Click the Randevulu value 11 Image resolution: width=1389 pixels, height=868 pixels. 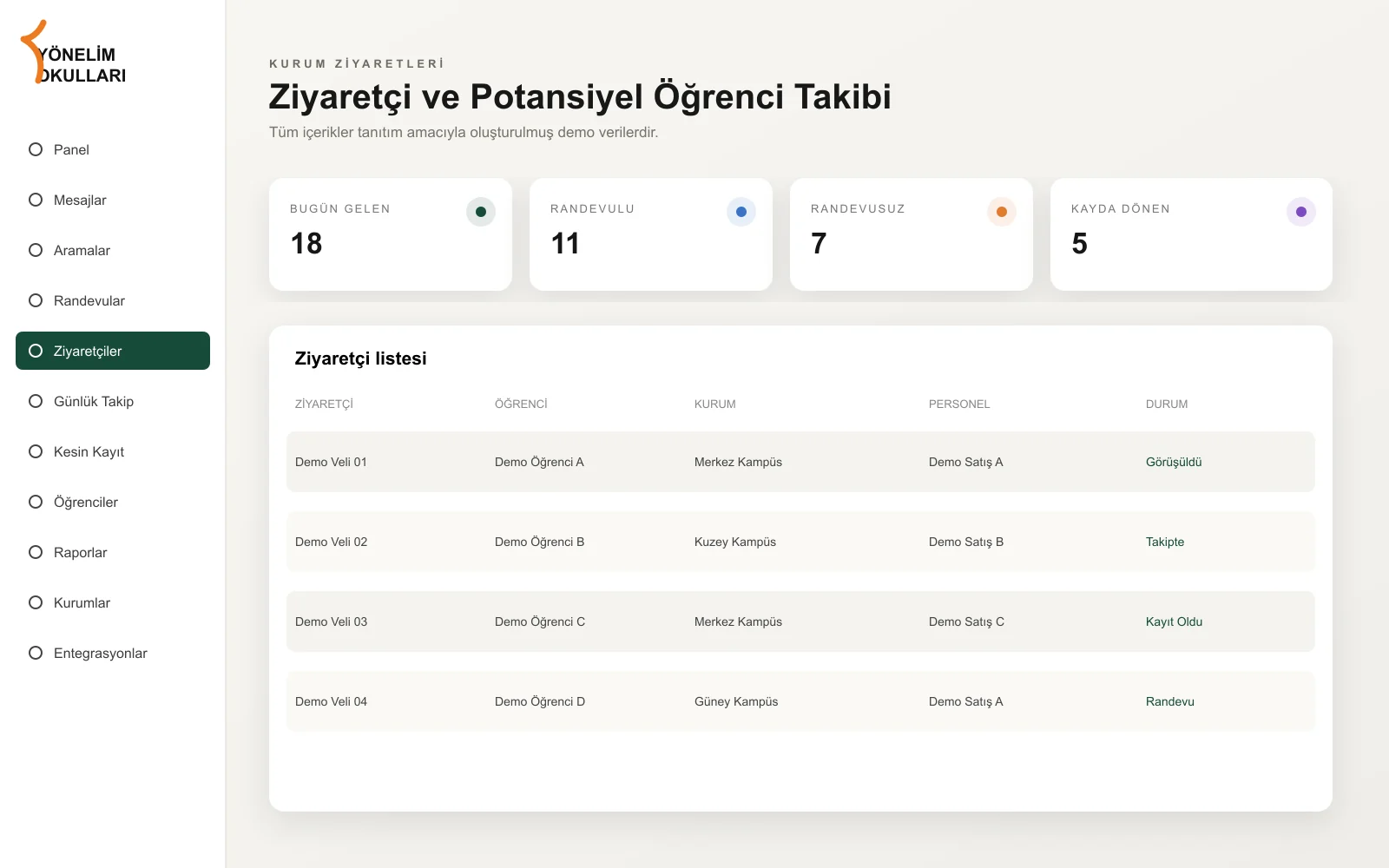[565, 244]
